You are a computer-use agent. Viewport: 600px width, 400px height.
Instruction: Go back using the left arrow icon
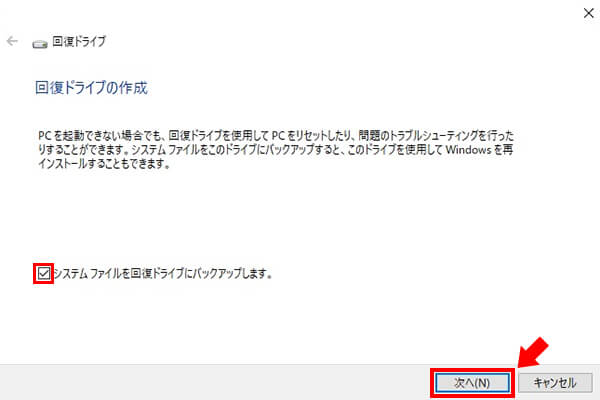click(x=12, y=41)
